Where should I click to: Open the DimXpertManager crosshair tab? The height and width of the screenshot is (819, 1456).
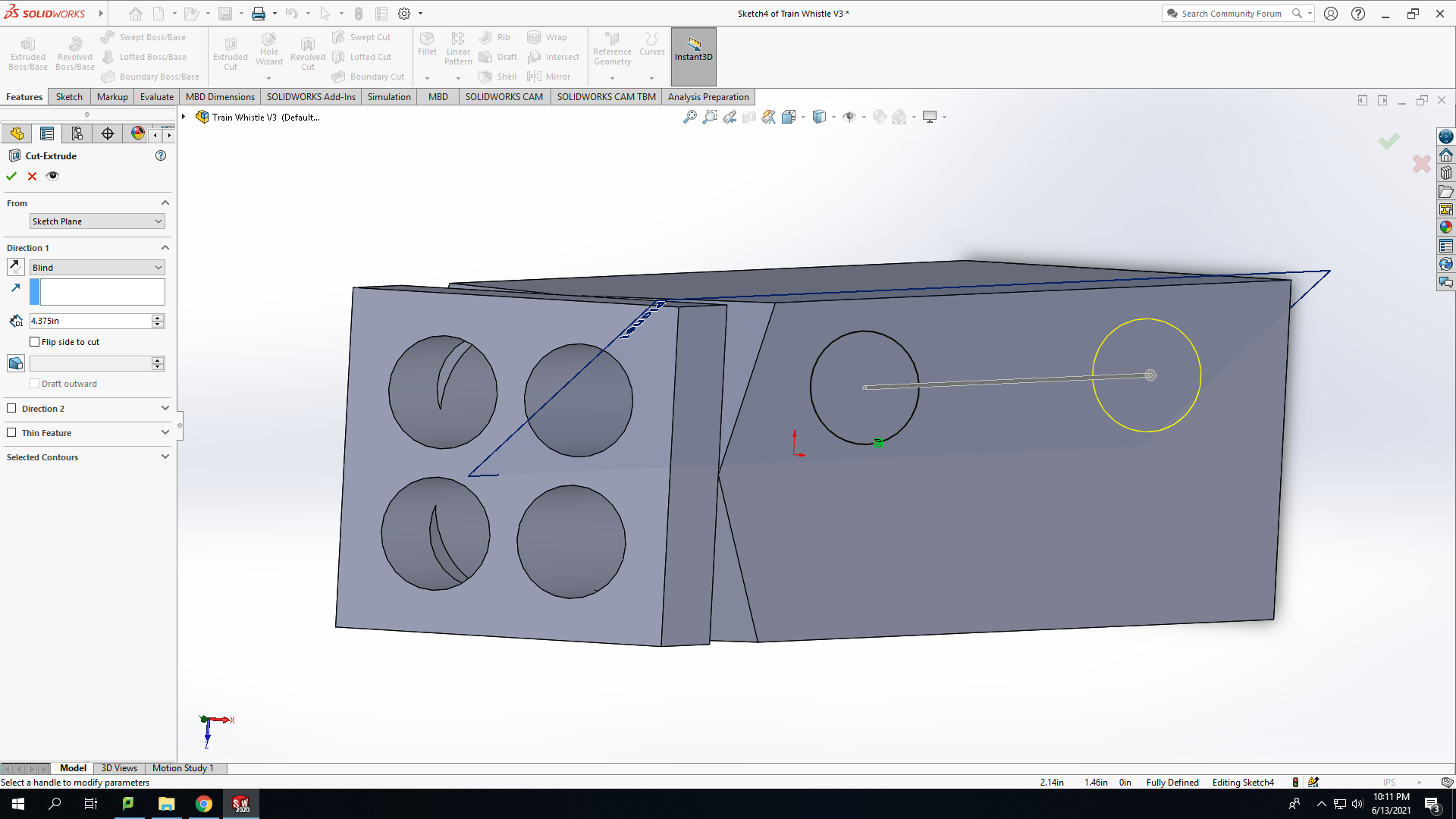click(x=108, y=133)
